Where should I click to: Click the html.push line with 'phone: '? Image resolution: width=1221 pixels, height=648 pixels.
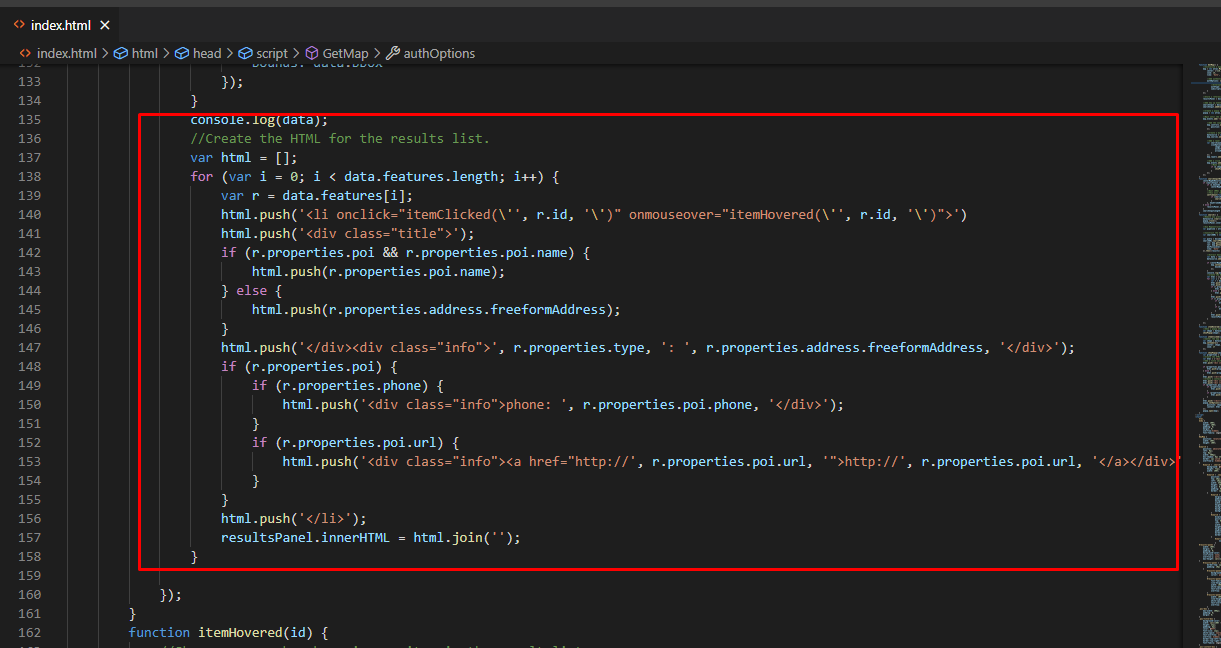563,404
